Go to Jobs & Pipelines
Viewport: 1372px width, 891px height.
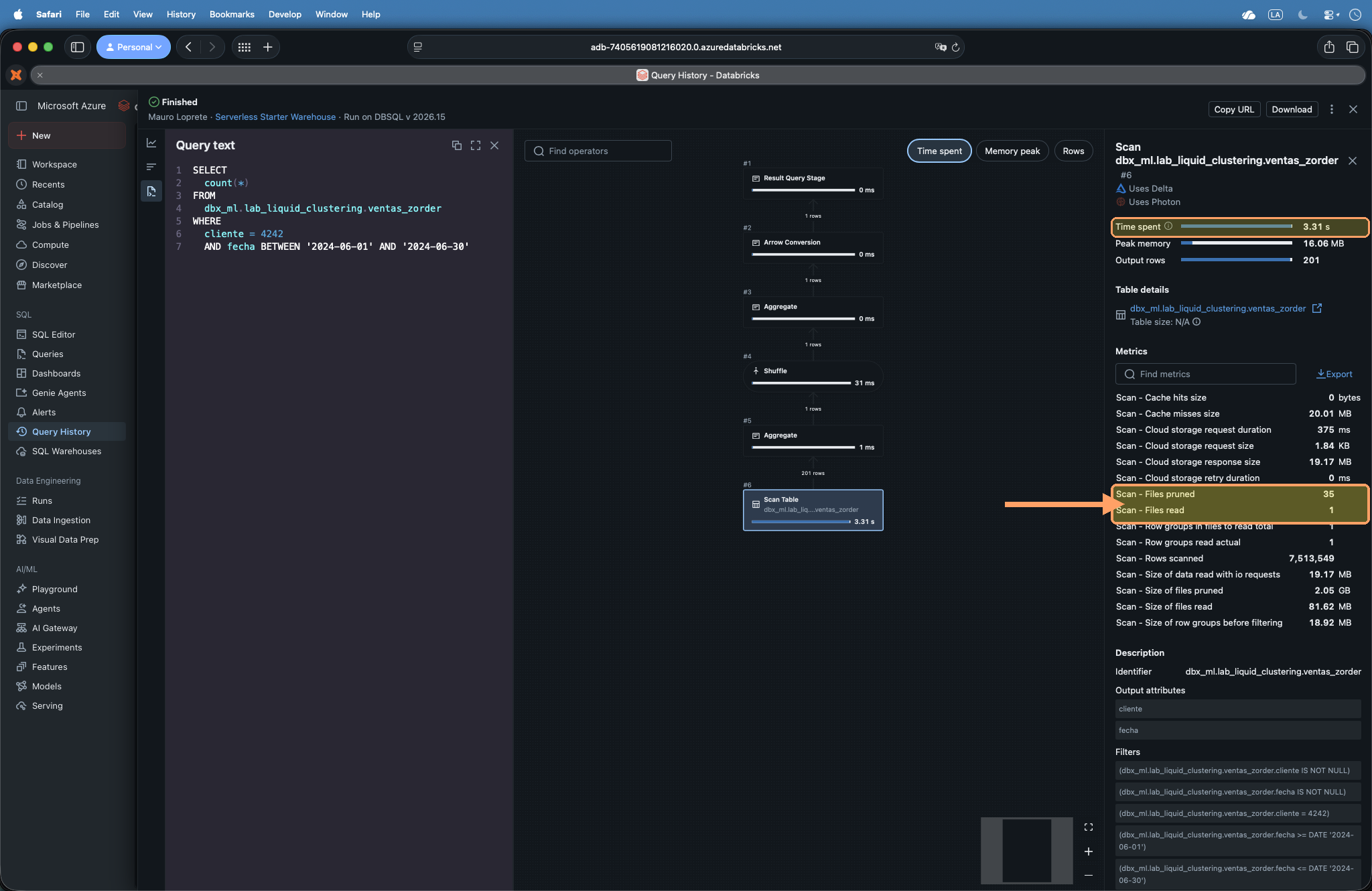pyautogui.click(x=66, y=224)
